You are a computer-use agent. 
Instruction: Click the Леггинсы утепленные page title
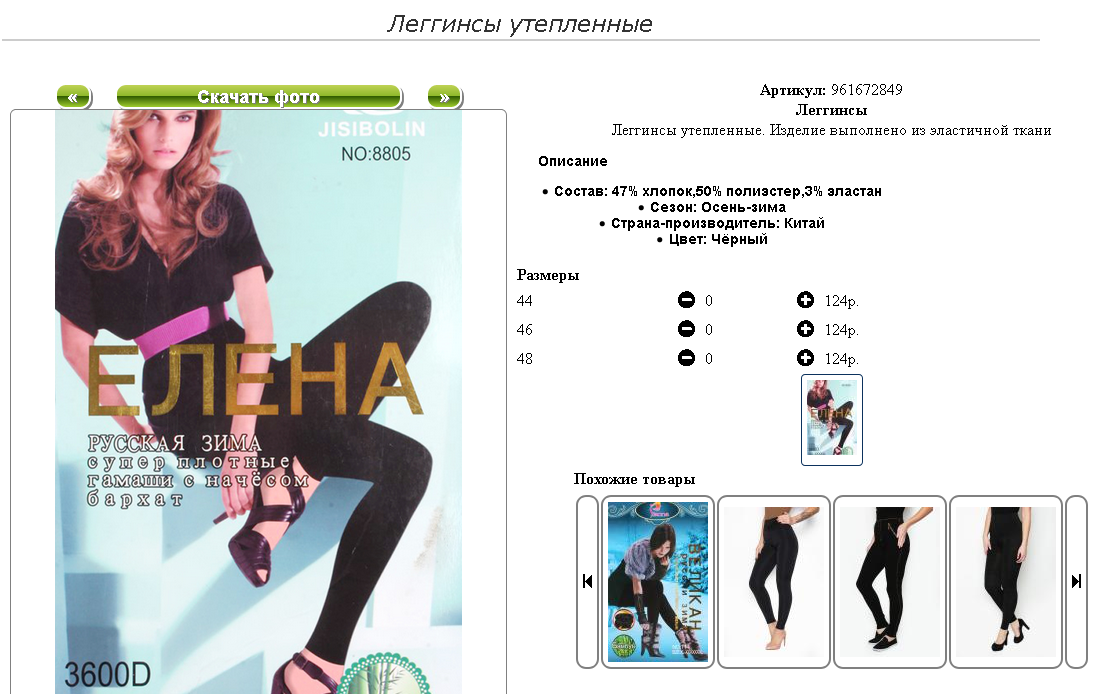(x=520, y=24)
